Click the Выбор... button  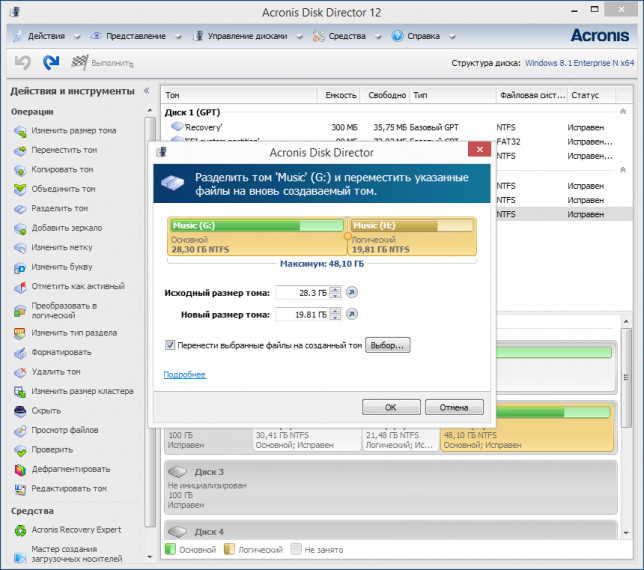387,345
